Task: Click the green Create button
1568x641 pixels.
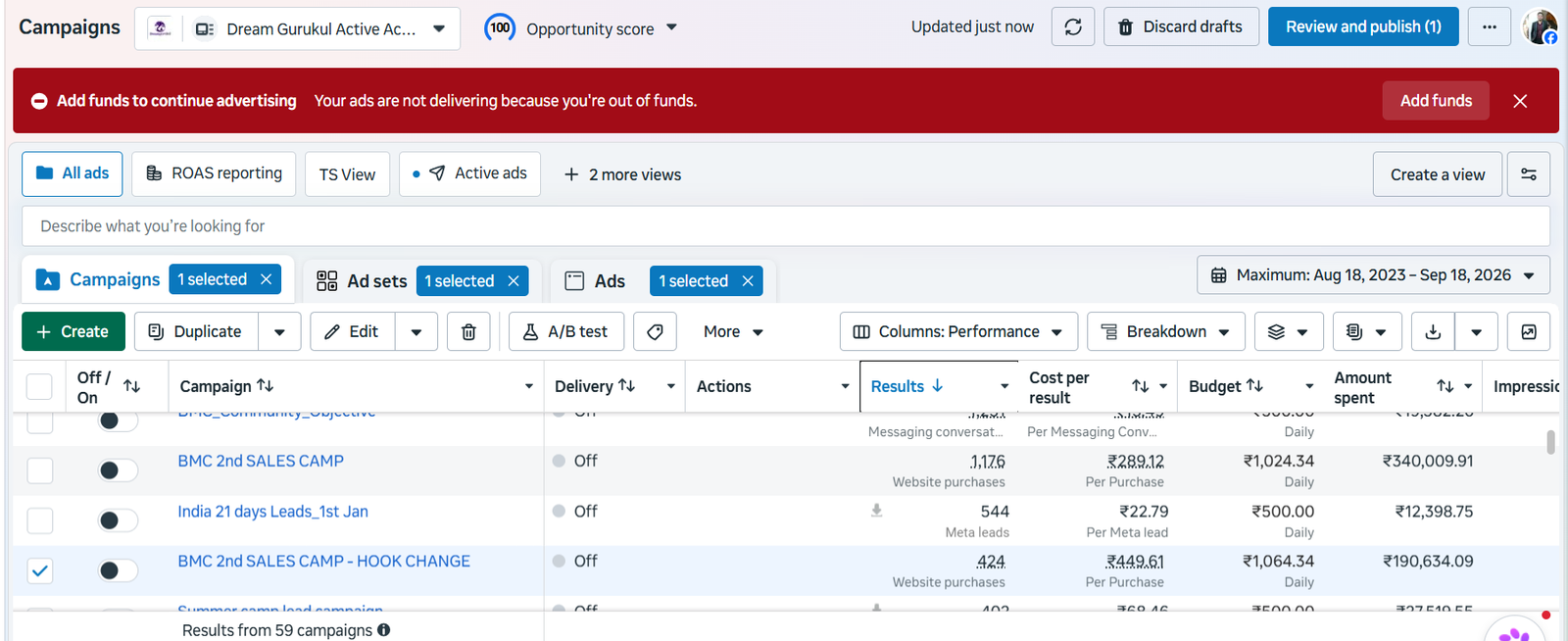Action: coord(73,331)
